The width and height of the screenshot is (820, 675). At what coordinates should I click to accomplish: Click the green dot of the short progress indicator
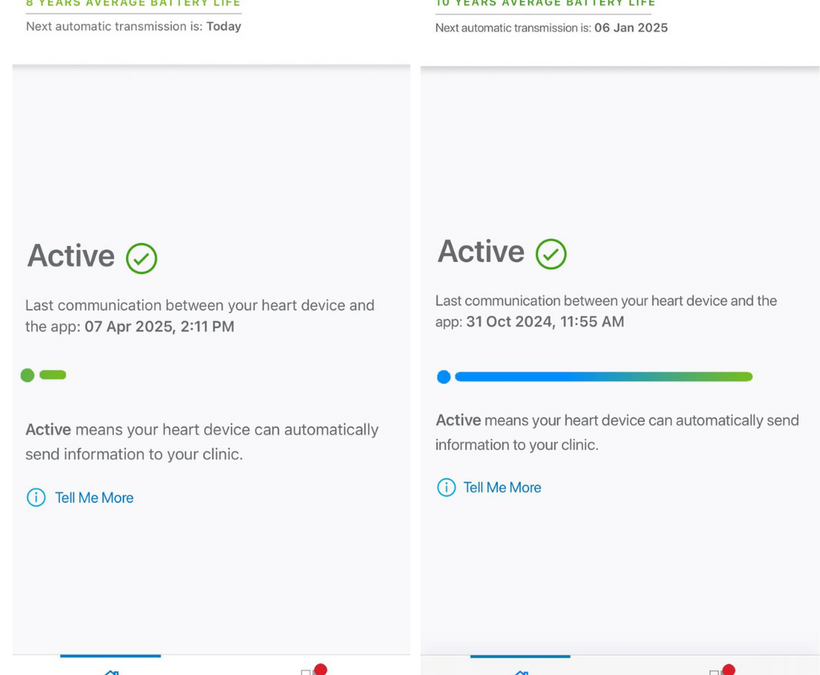(x=27, y=375)
